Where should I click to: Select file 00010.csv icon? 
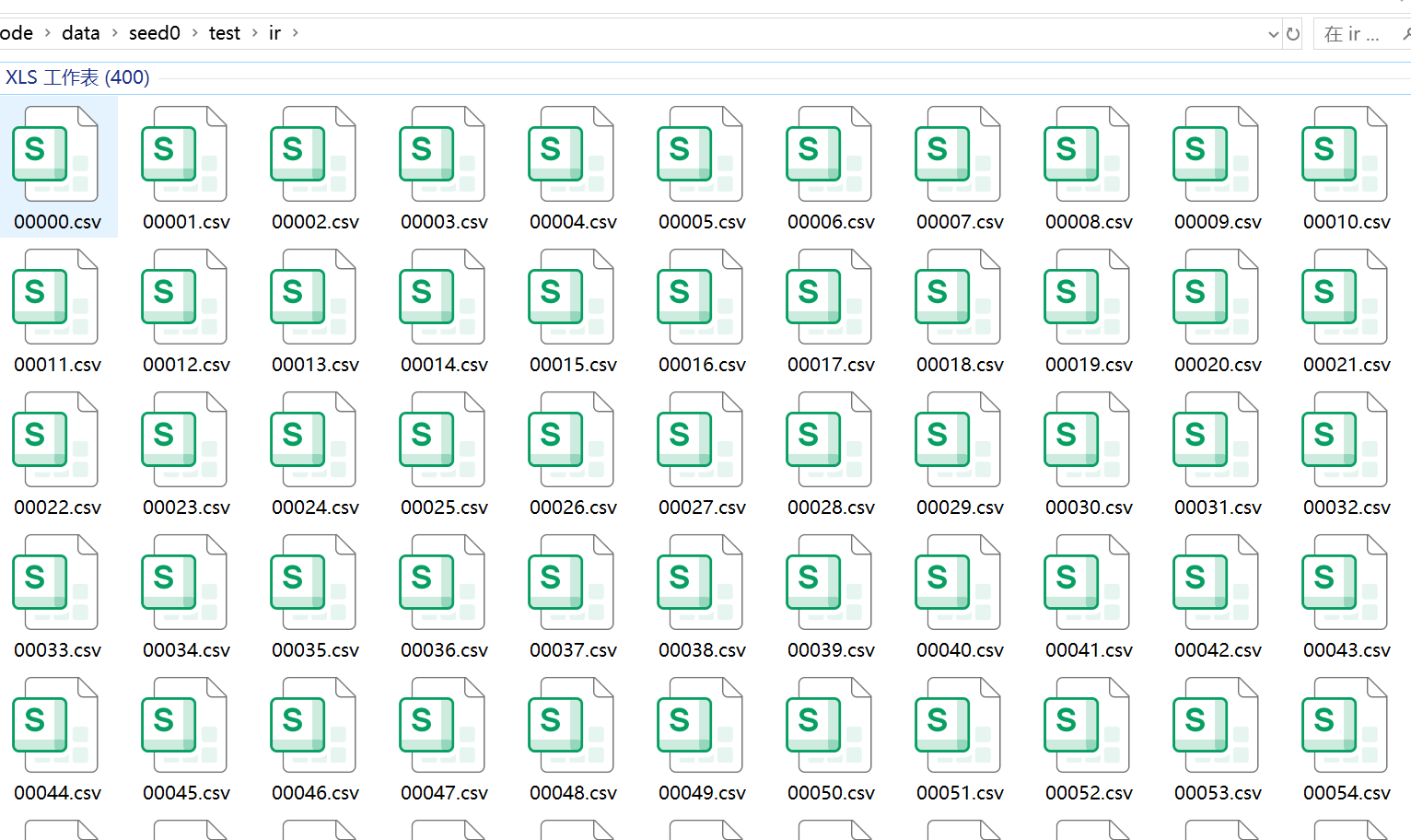click(x=1345, y=154)
